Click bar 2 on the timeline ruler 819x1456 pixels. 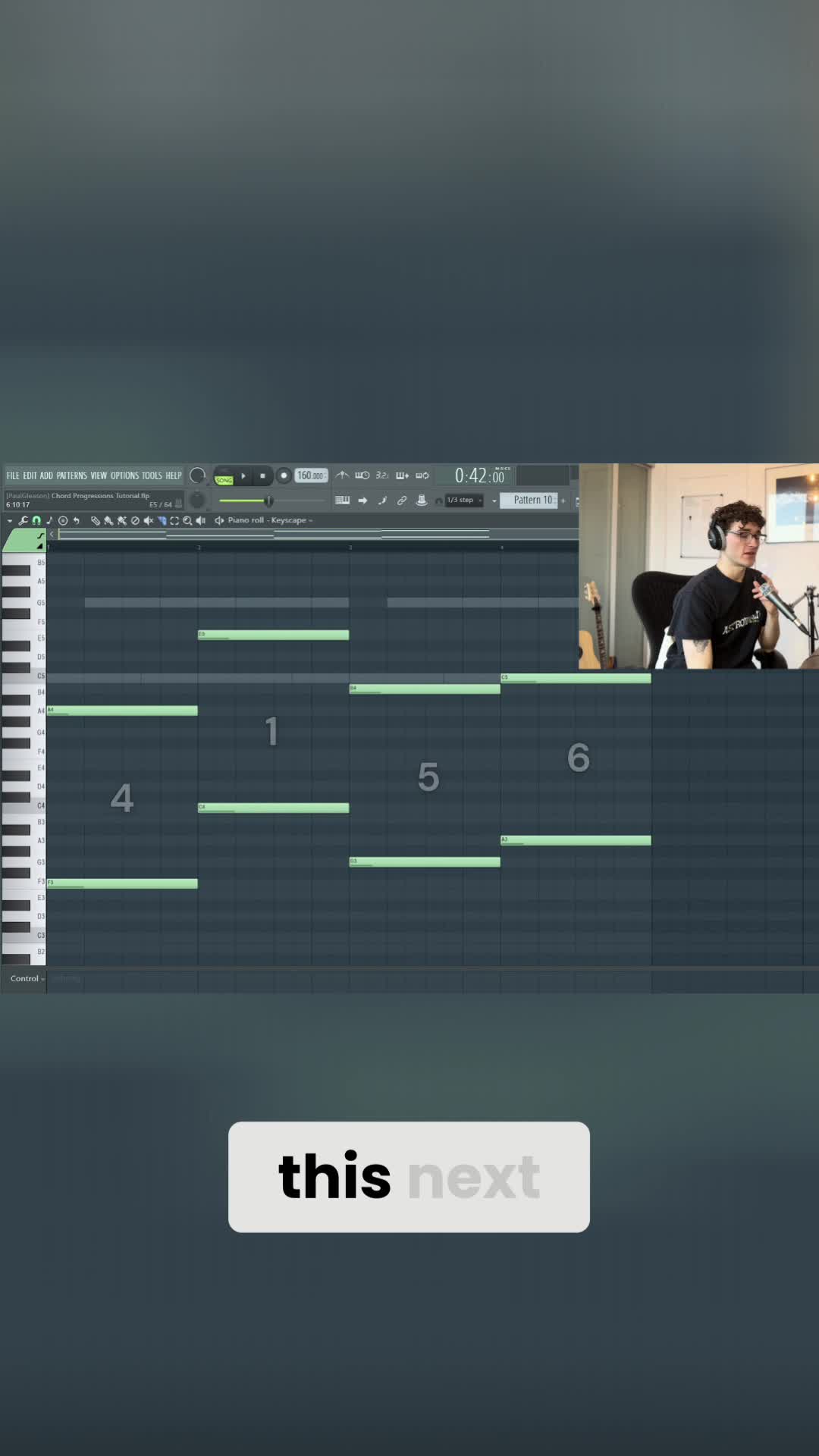(x=199, y=547)
